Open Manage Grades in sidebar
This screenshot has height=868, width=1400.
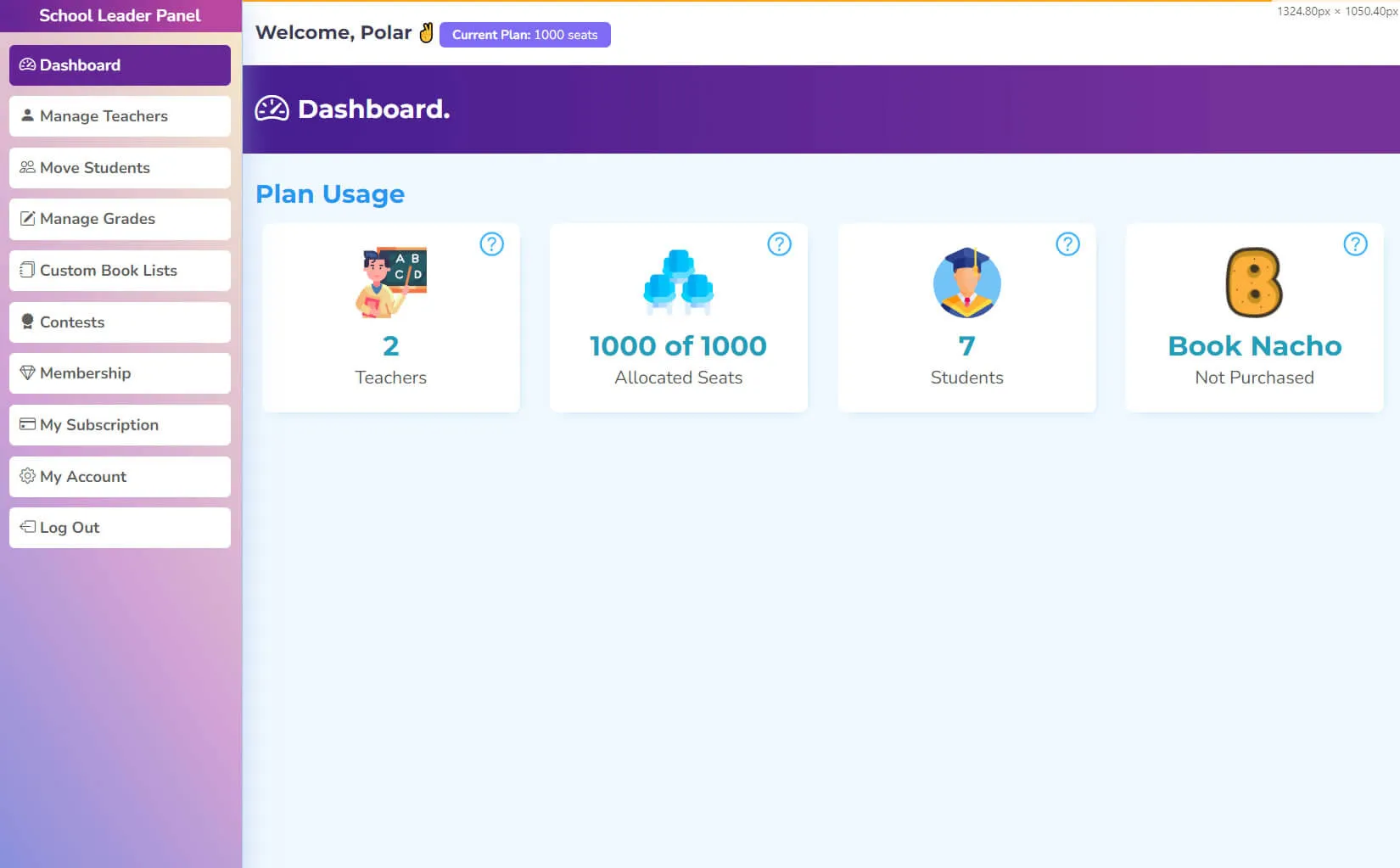click(x=120, y=219)
